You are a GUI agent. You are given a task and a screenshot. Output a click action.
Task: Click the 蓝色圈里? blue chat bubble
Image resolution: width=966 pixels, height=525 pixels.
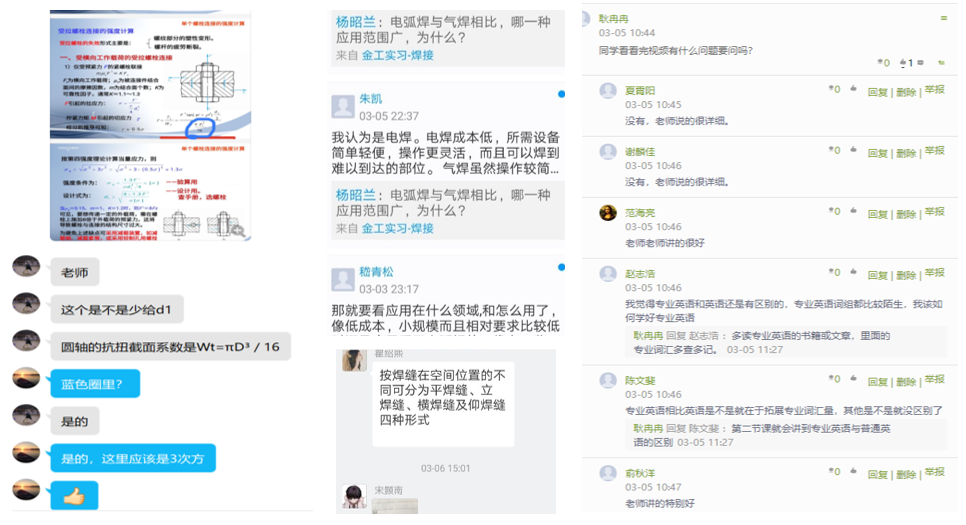point(99,383)
